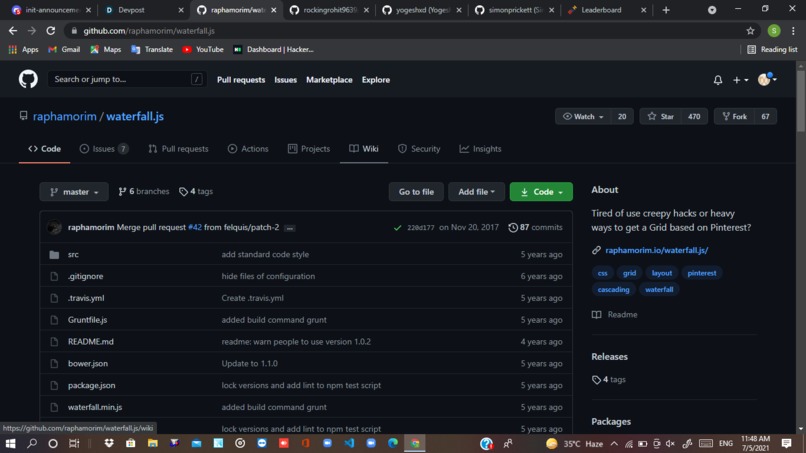Click the pinterest topic tag
The height and width of the screenshot is (453, 806).
pos(702,273)
